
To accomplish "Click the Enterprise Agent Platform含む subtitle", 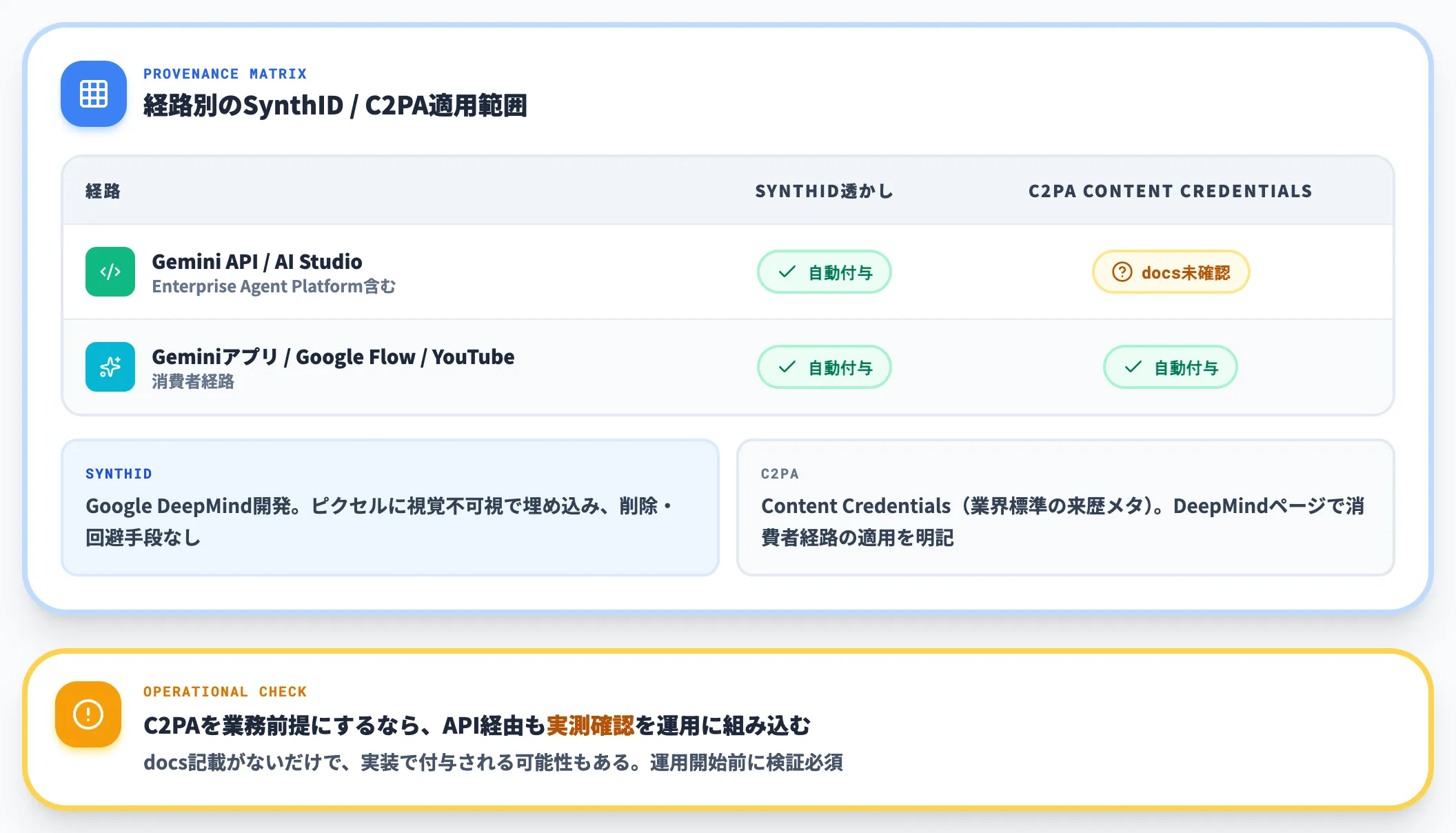I will [x=274, y=286].
